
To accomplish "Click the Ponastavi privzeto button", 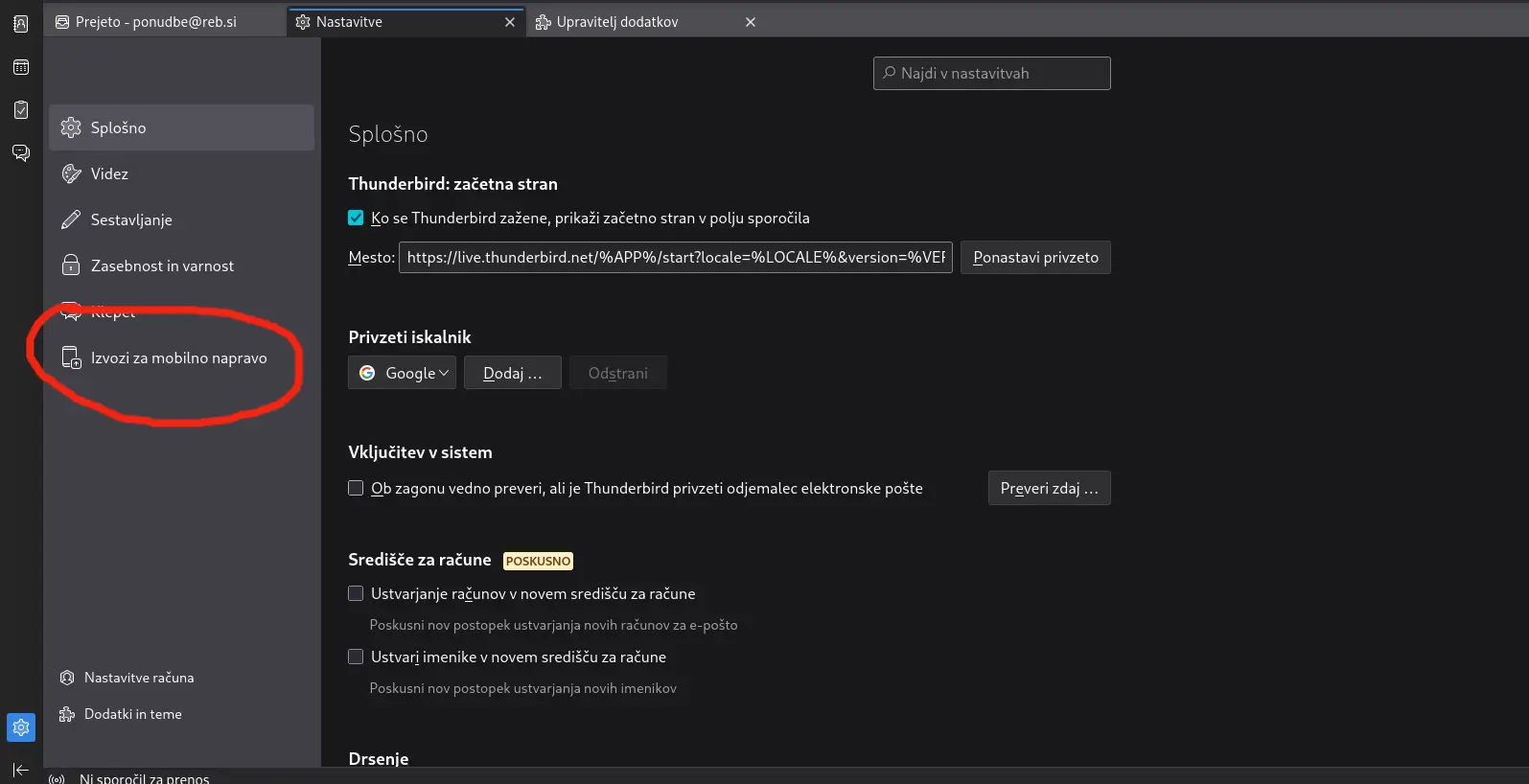I will pos(1035,258).
